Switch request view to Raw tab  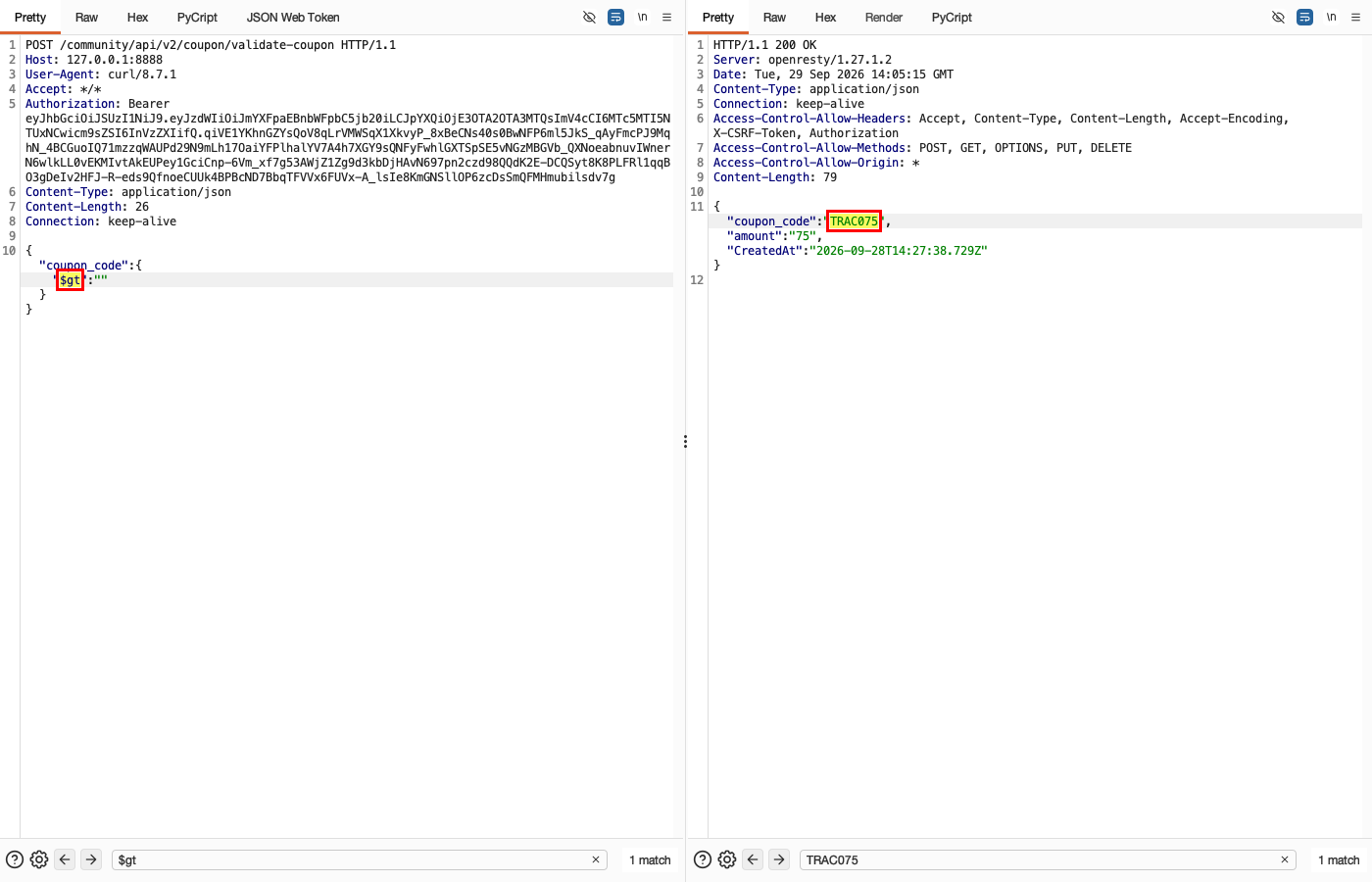[87, 18]
